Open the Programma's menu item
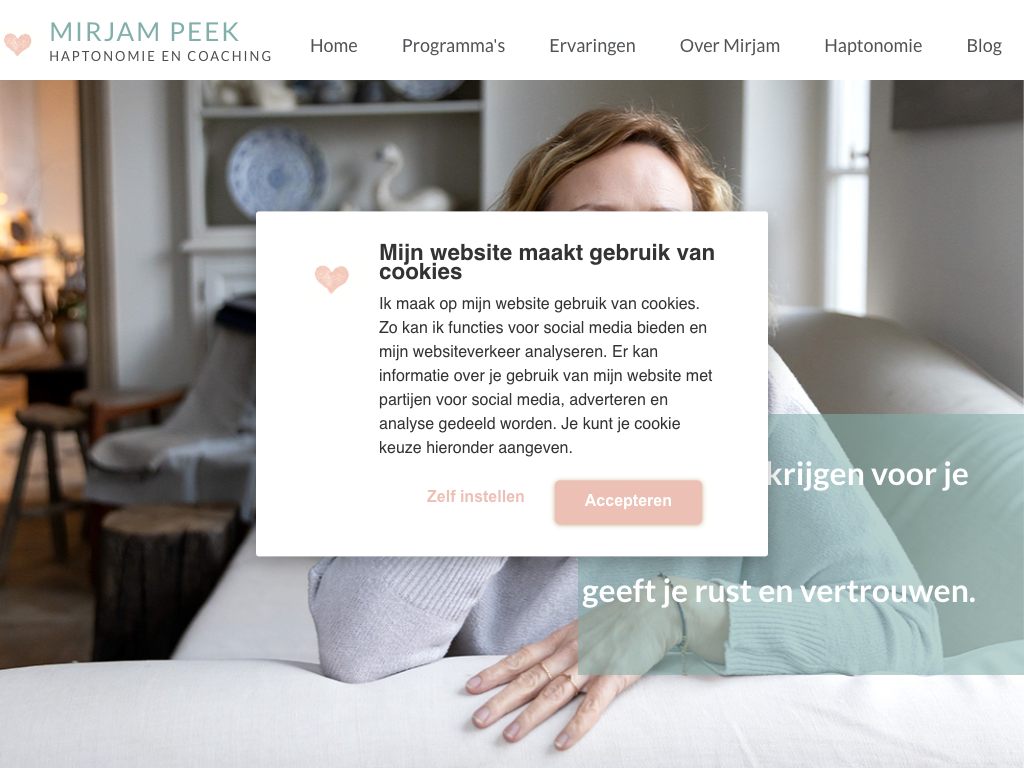 pos(453,46)
